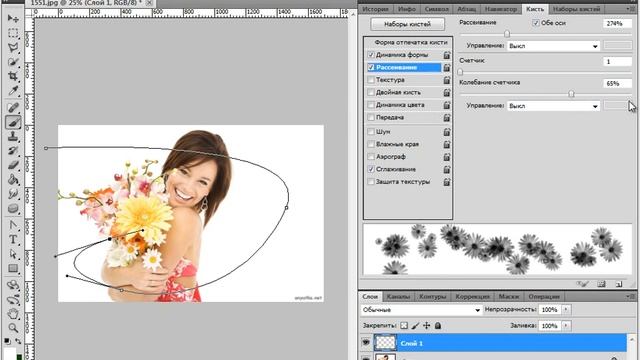The width and height of the screenshot is (640, 360).
Task: Switch to the Навигатор tab
Action: 501,9
